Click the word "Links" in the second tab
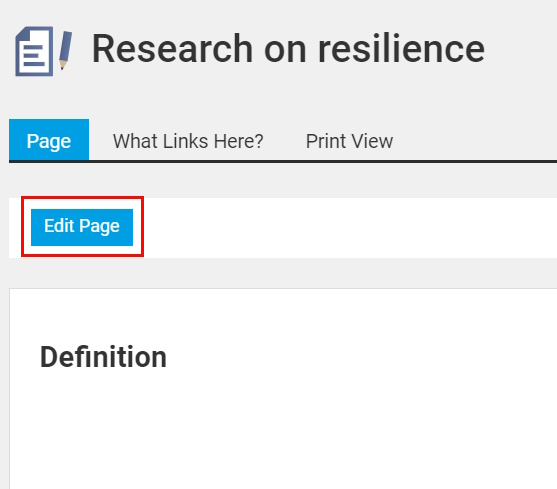Image resolution: width=557 pixels, height=489 pixels. point(186,141)
